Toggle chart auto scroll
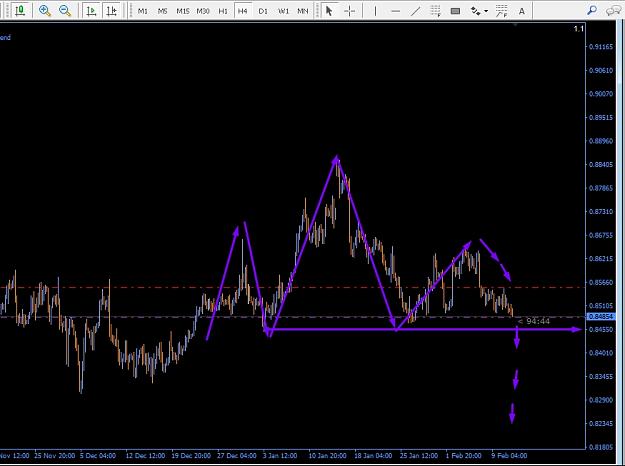625x466 pixels. (91, 11)
